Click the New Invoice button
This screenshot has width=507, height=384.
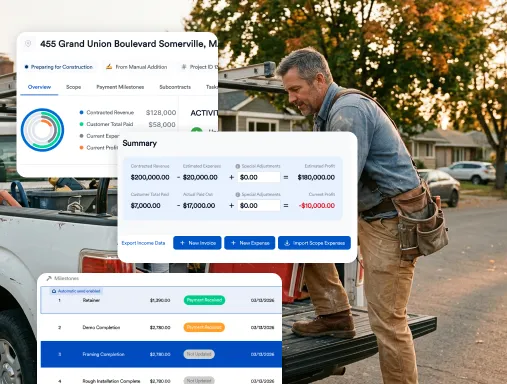click(x=197, y=243)
